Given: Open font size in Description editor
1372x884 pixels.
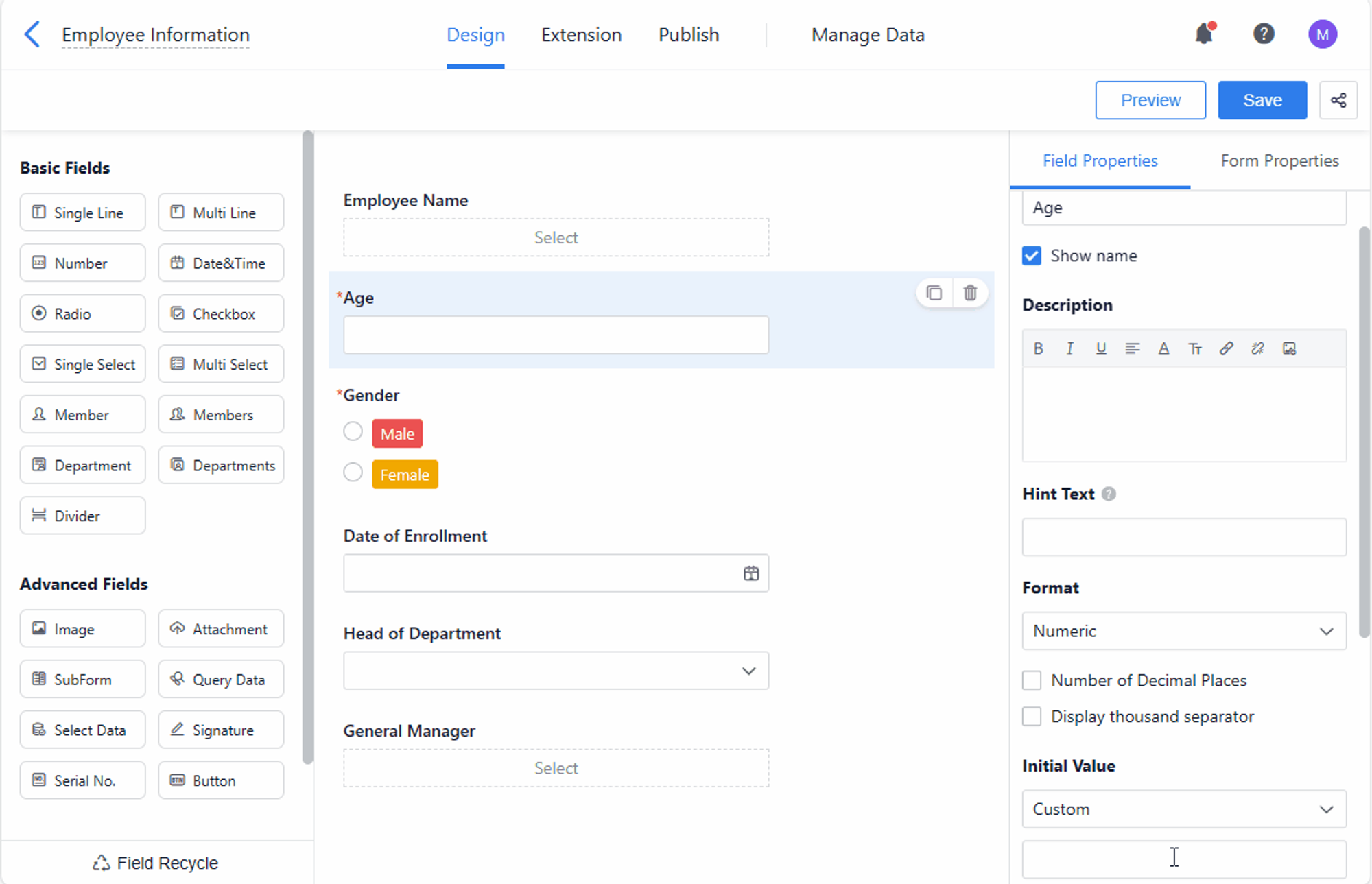Looking at the screenshot, I should coord(1195,348).
